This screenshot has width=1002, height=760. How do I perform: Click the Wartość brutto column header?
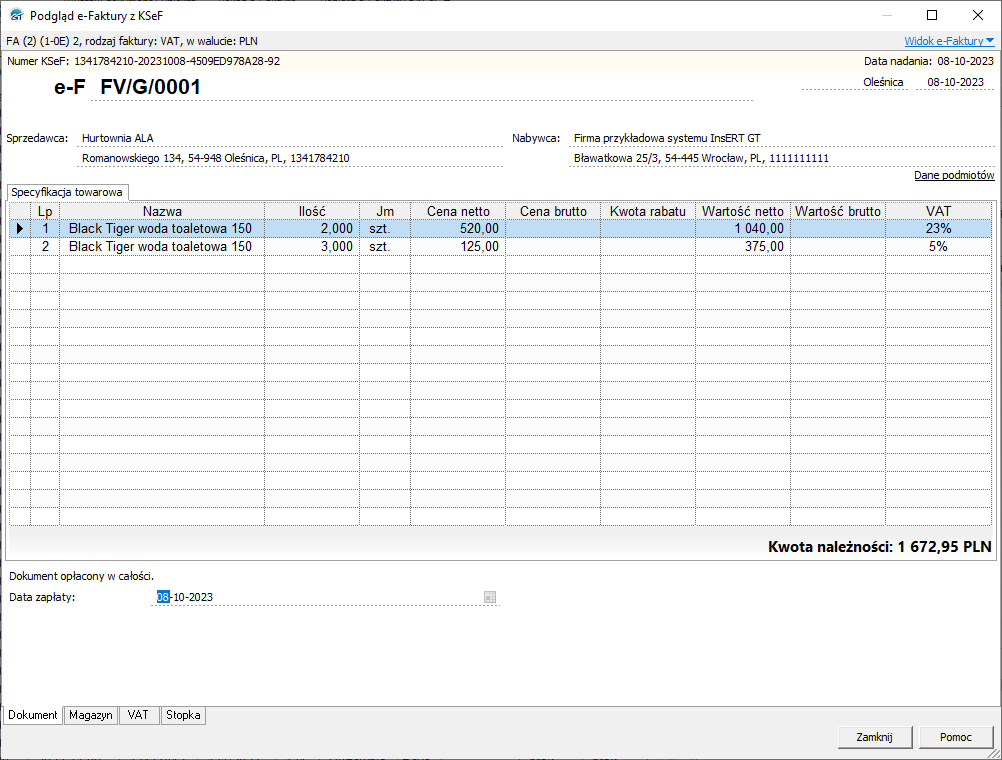pyautogui.click(x=838, y=211)
